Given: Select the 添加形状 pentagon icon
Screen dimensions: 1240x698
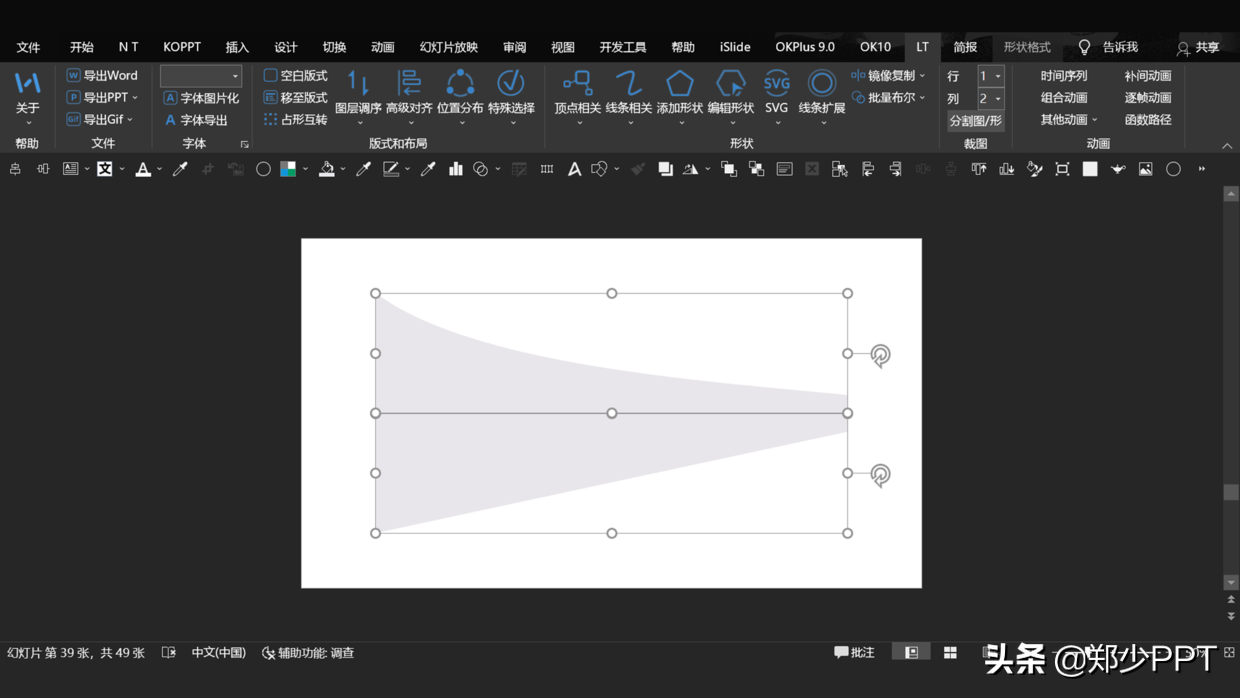Looking at the screenshot, I should (x=680, y=84).
